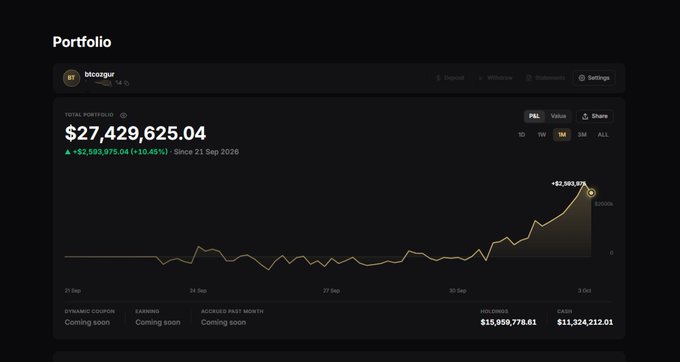The image size is (680, 362).
Task: Click the $27,429,625.04 total portfolio value
Action: (x=135, y=134)
